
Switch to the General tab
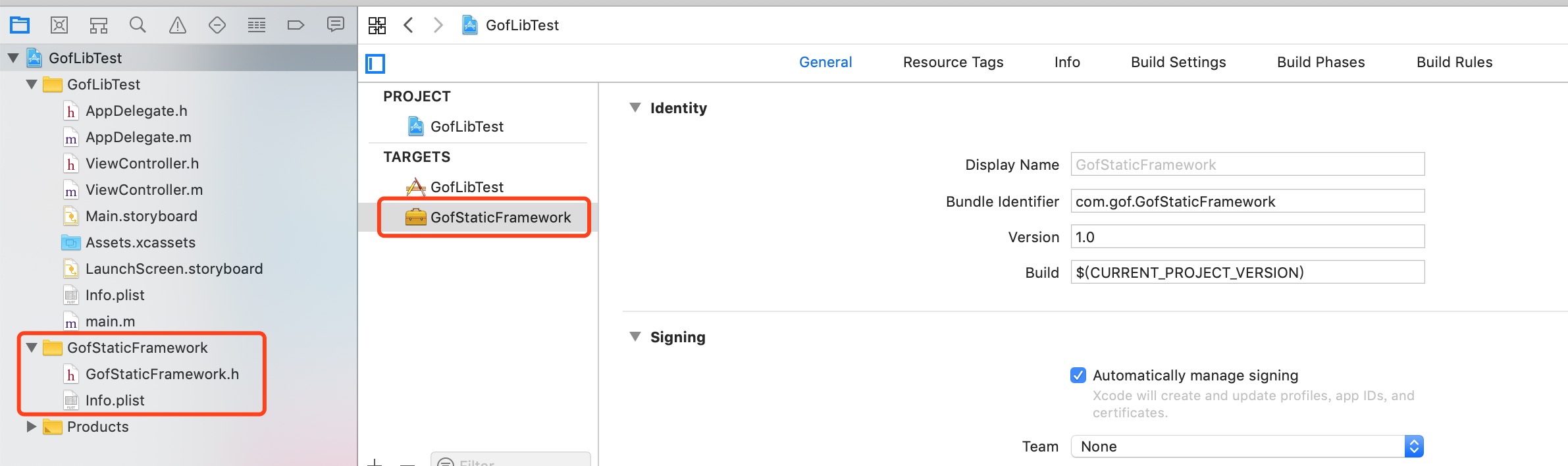825,62
